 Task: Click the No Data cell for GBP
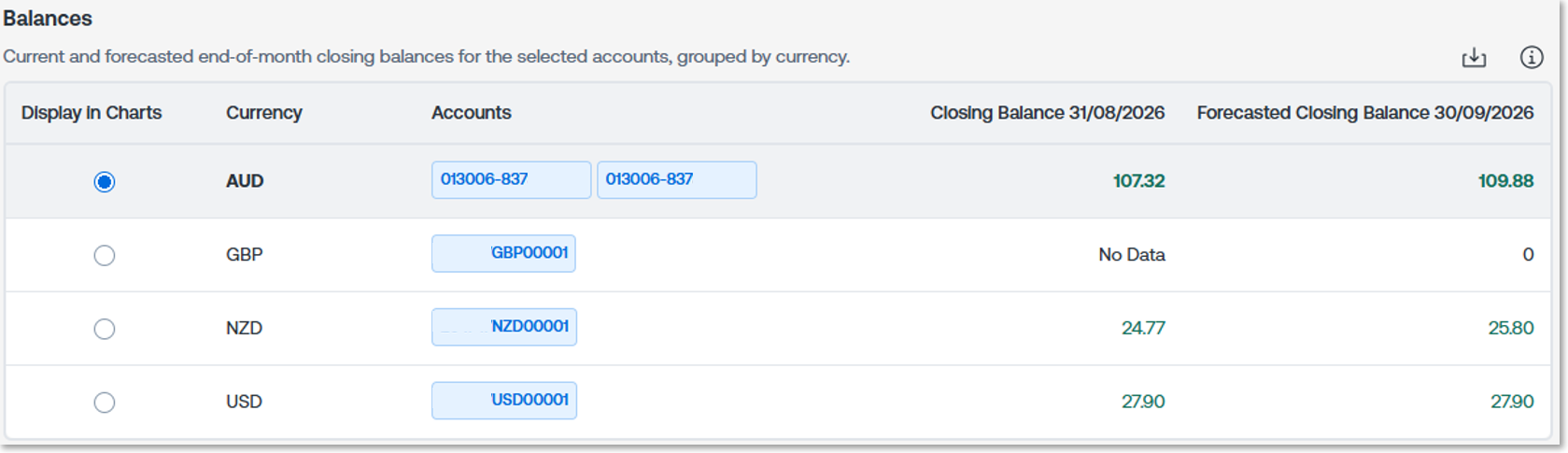(x=1132, y=255)
